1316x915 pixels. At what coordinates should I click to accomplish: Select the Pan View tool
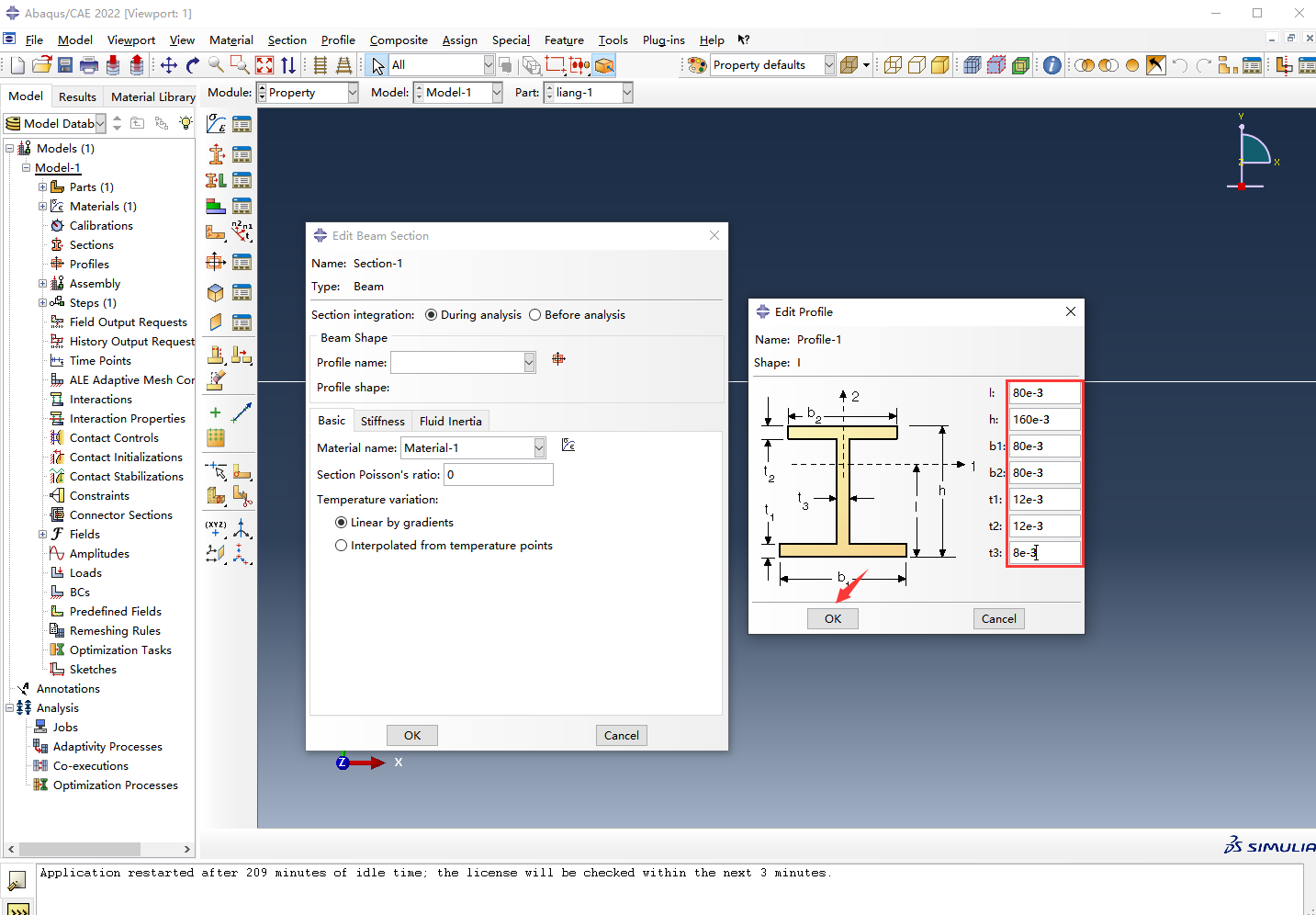coord(169,65)
